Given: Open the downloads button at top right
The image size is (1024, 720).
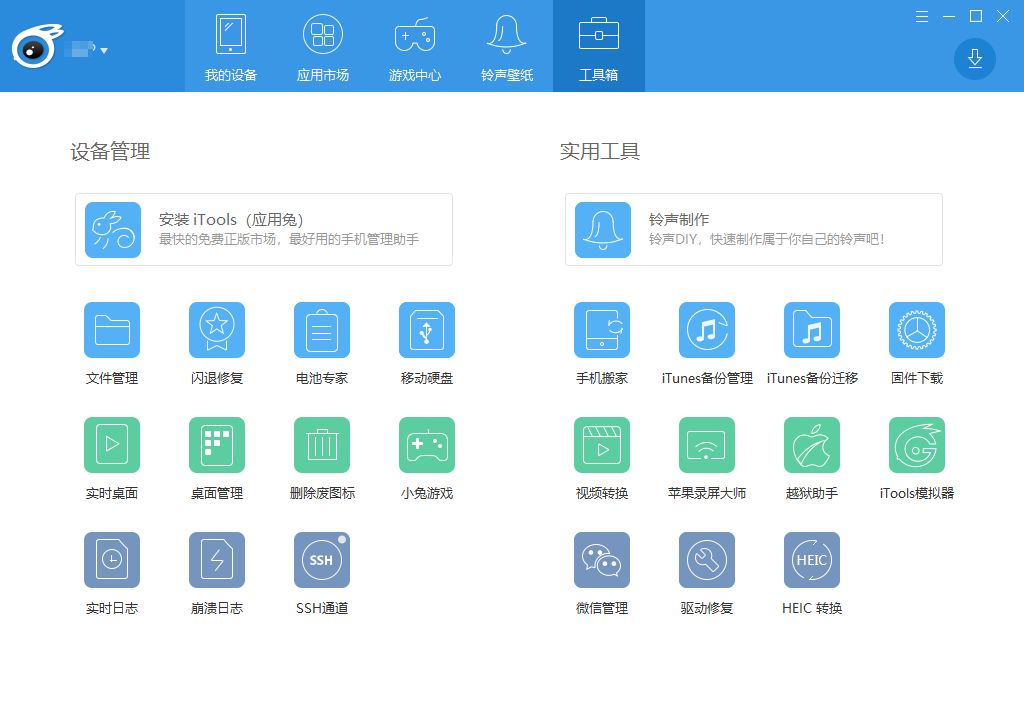Looking at the screenshot, I should point(975,59).
